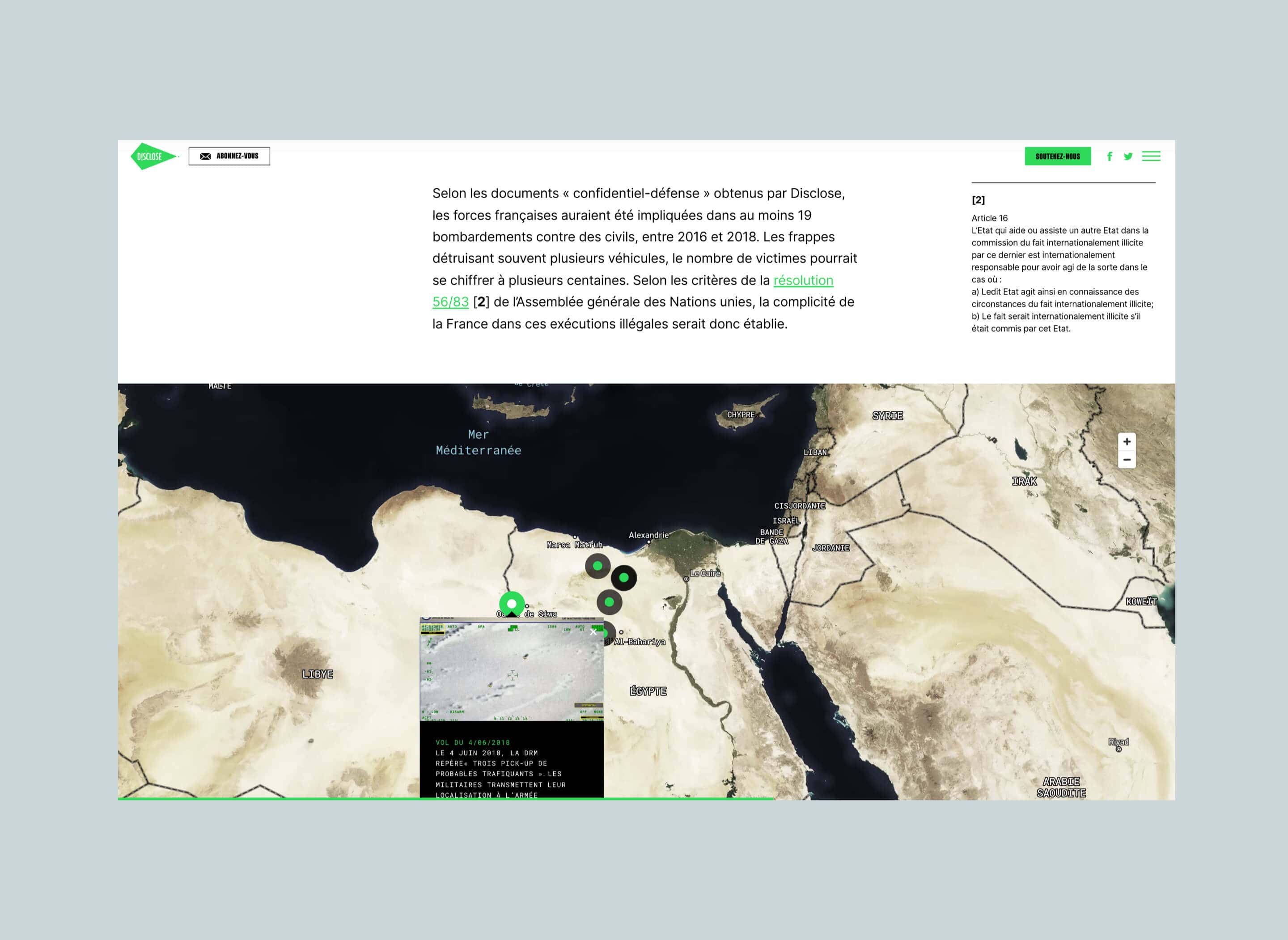Open the hamburger menu

click(x=1151, y=156)
